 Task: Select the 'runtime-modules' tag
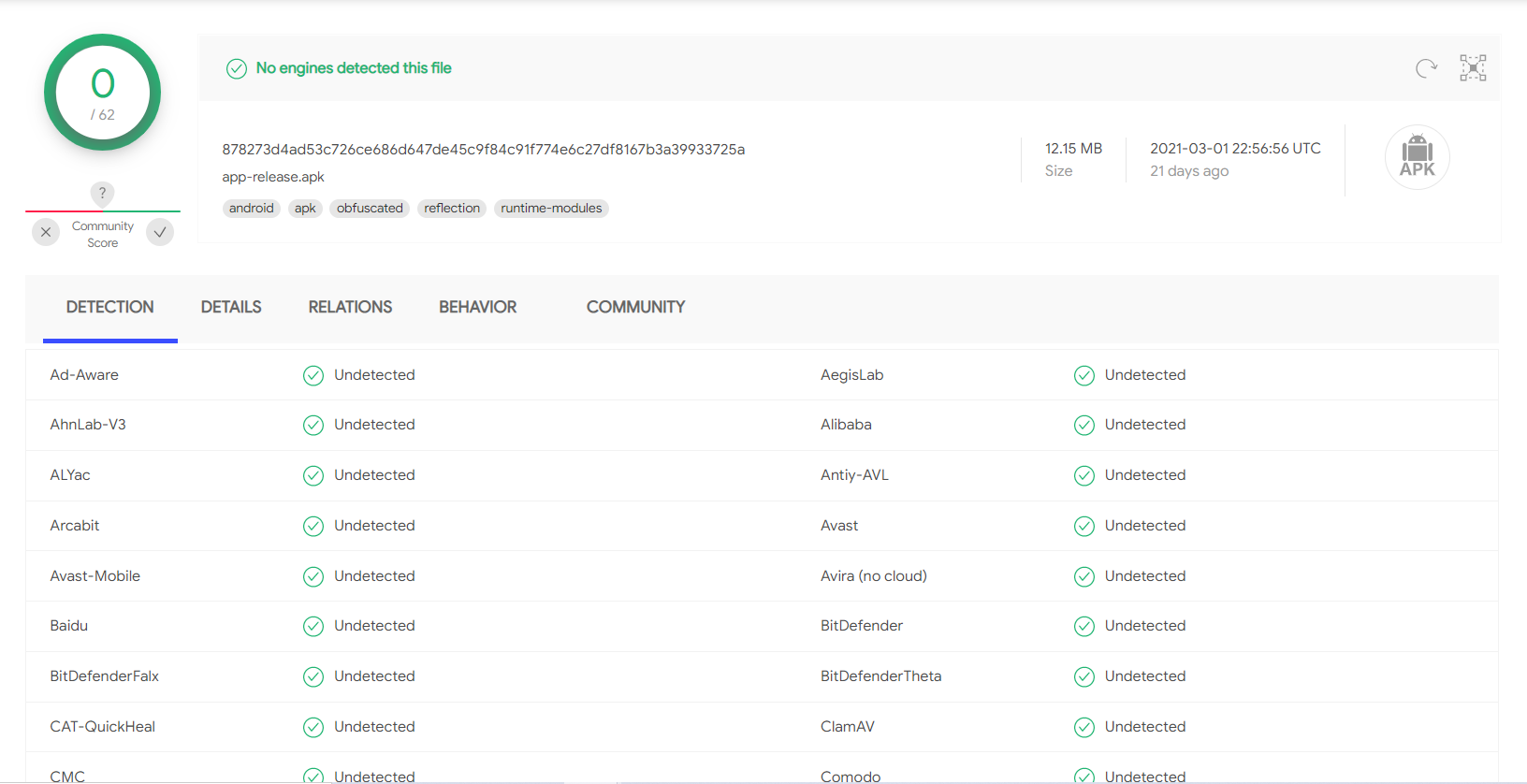pyautogui.click(x=551, y=208)
